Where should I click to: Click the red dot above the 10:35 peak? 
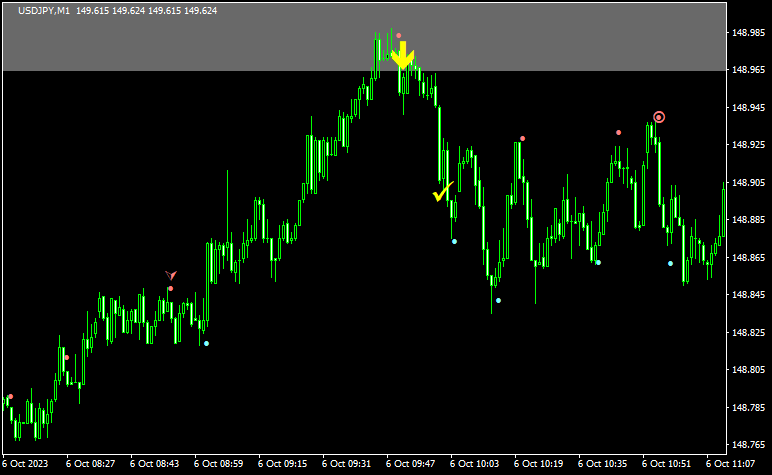click(x=618, y=132)
